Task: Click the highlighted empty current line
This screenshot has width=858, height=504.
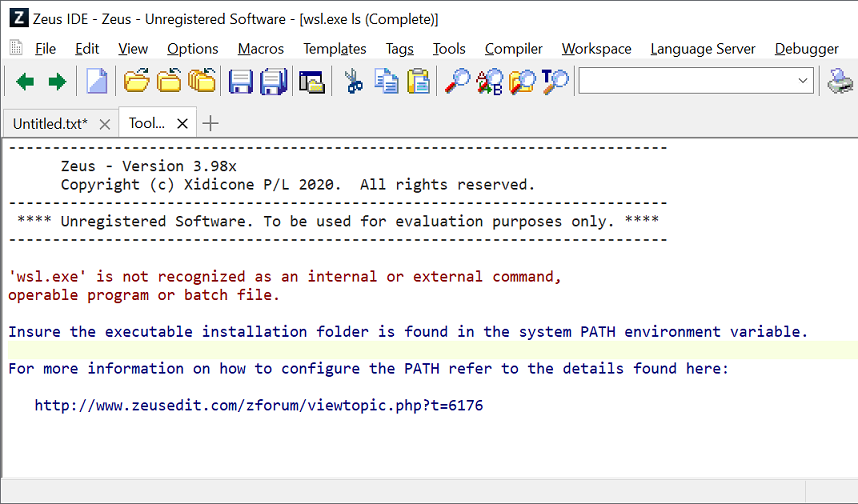Action: pyautogui.click(x=432, y=350)
